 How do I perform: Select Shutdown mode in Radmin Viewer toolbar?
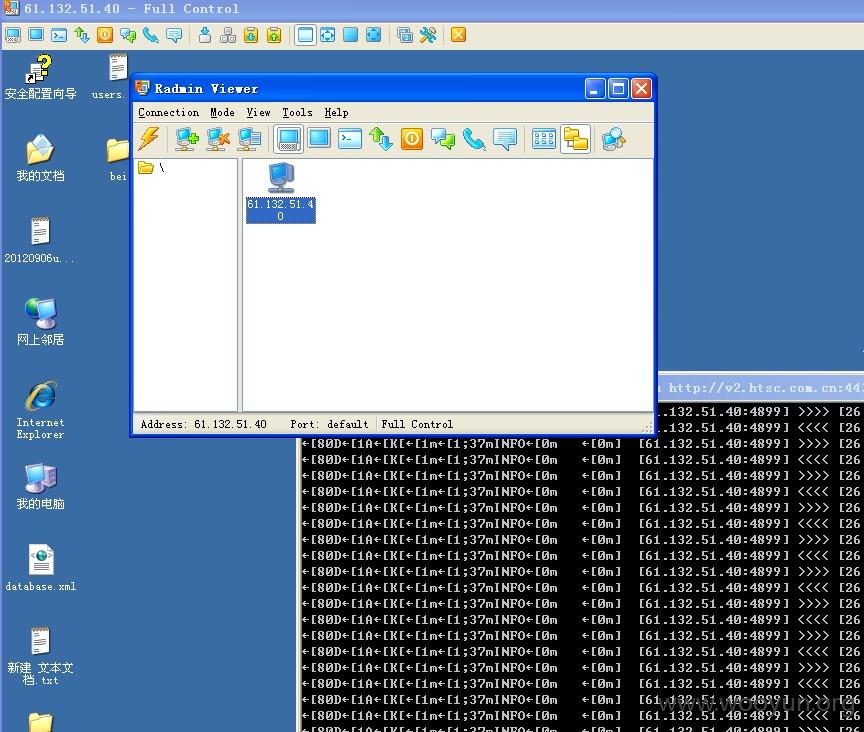pos(412,139)
